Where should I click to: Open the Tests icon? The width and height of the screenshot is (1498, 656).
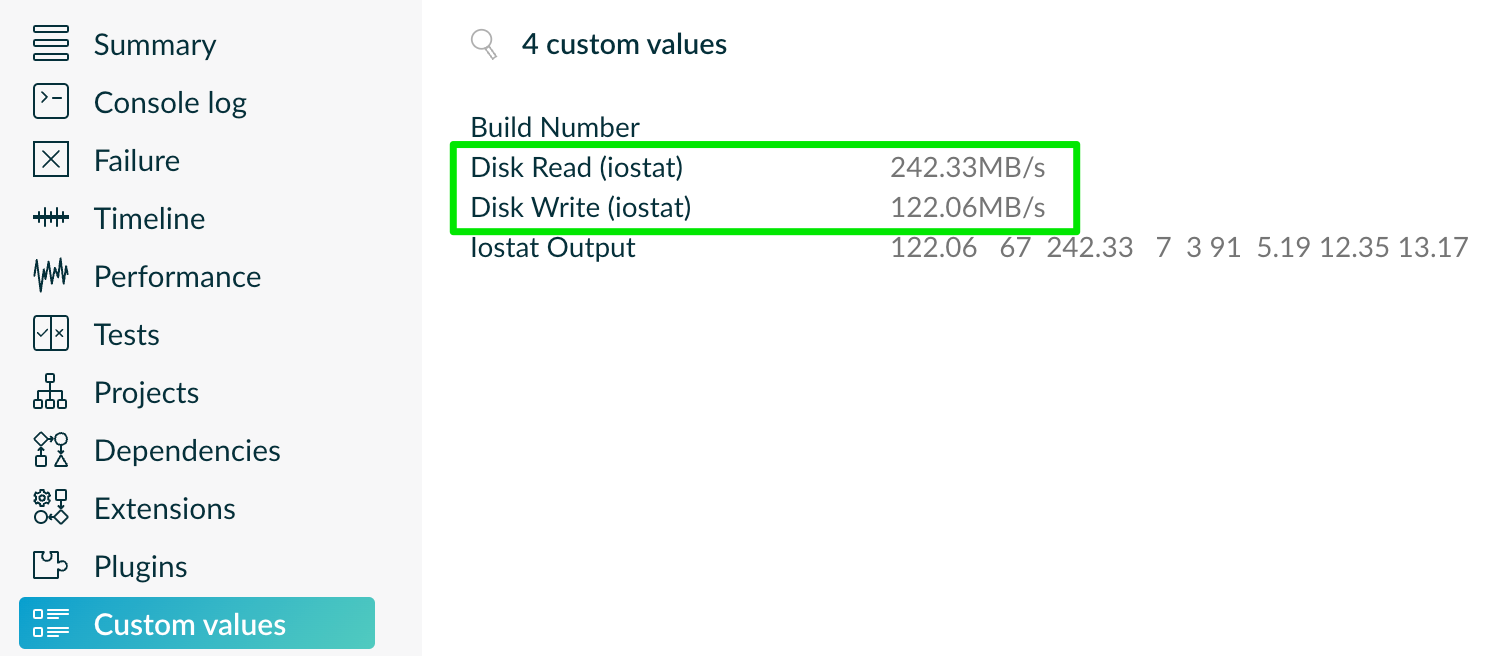coord(50,335)
